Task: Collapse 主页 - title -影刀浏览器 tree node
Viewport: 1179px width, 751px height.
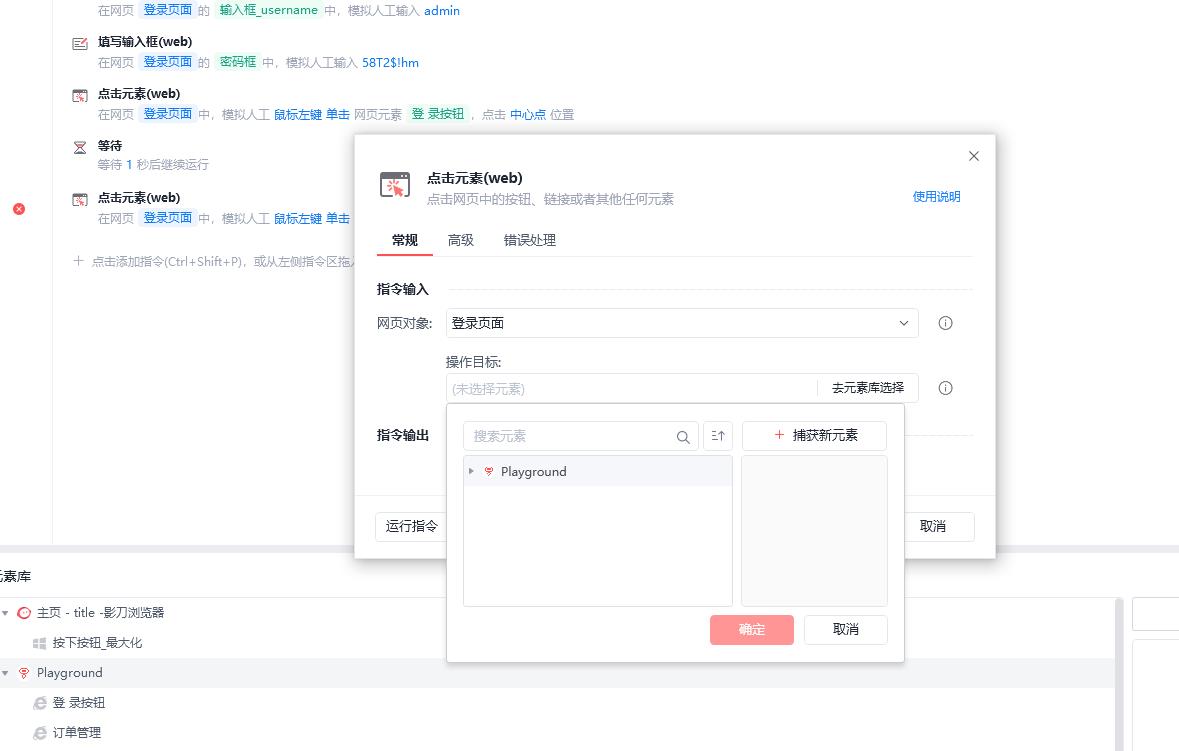Action: point(6,613)
